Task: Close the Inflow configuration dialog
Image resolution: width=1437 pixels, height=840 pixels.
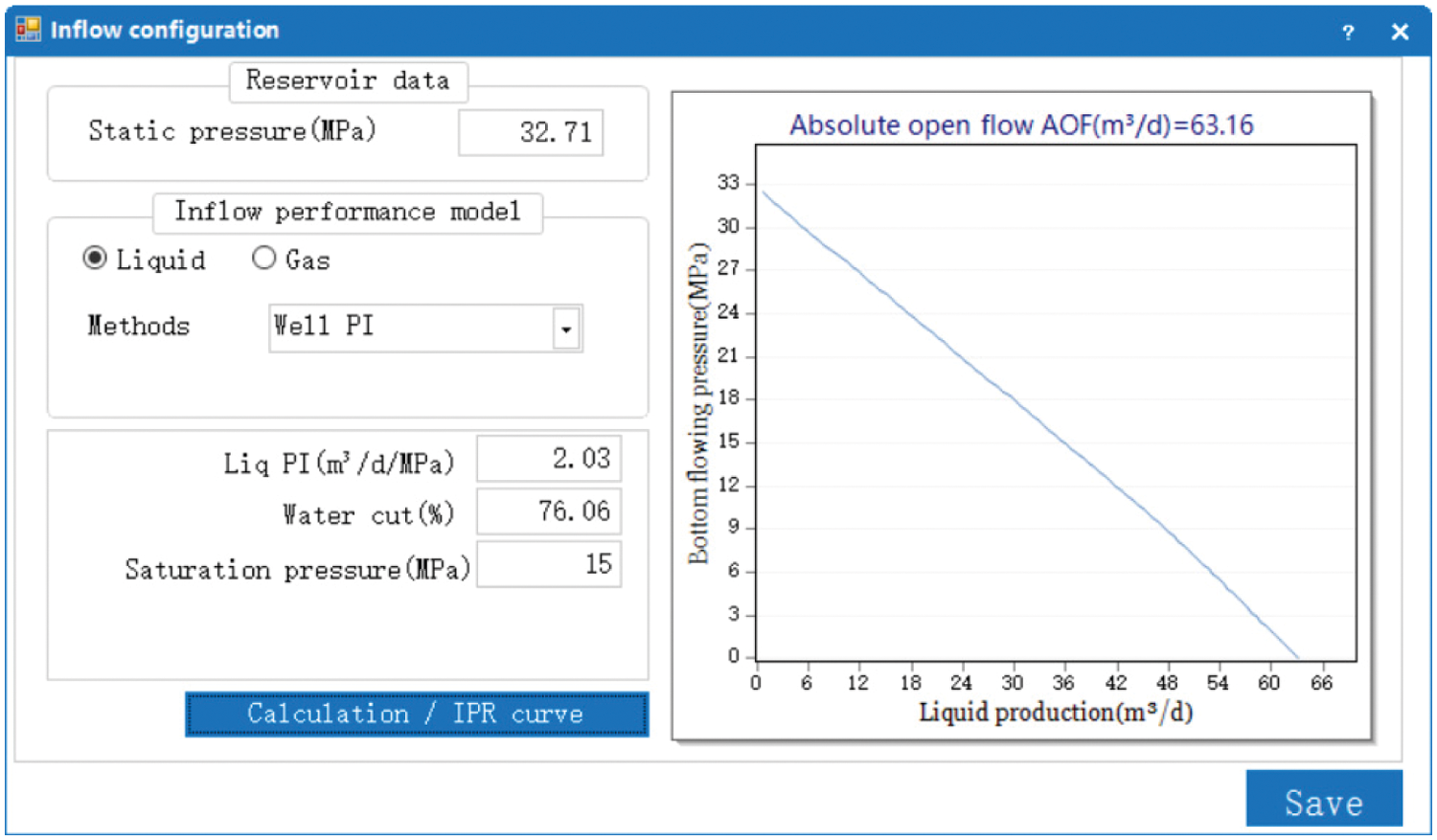Action: point(1400,33)
